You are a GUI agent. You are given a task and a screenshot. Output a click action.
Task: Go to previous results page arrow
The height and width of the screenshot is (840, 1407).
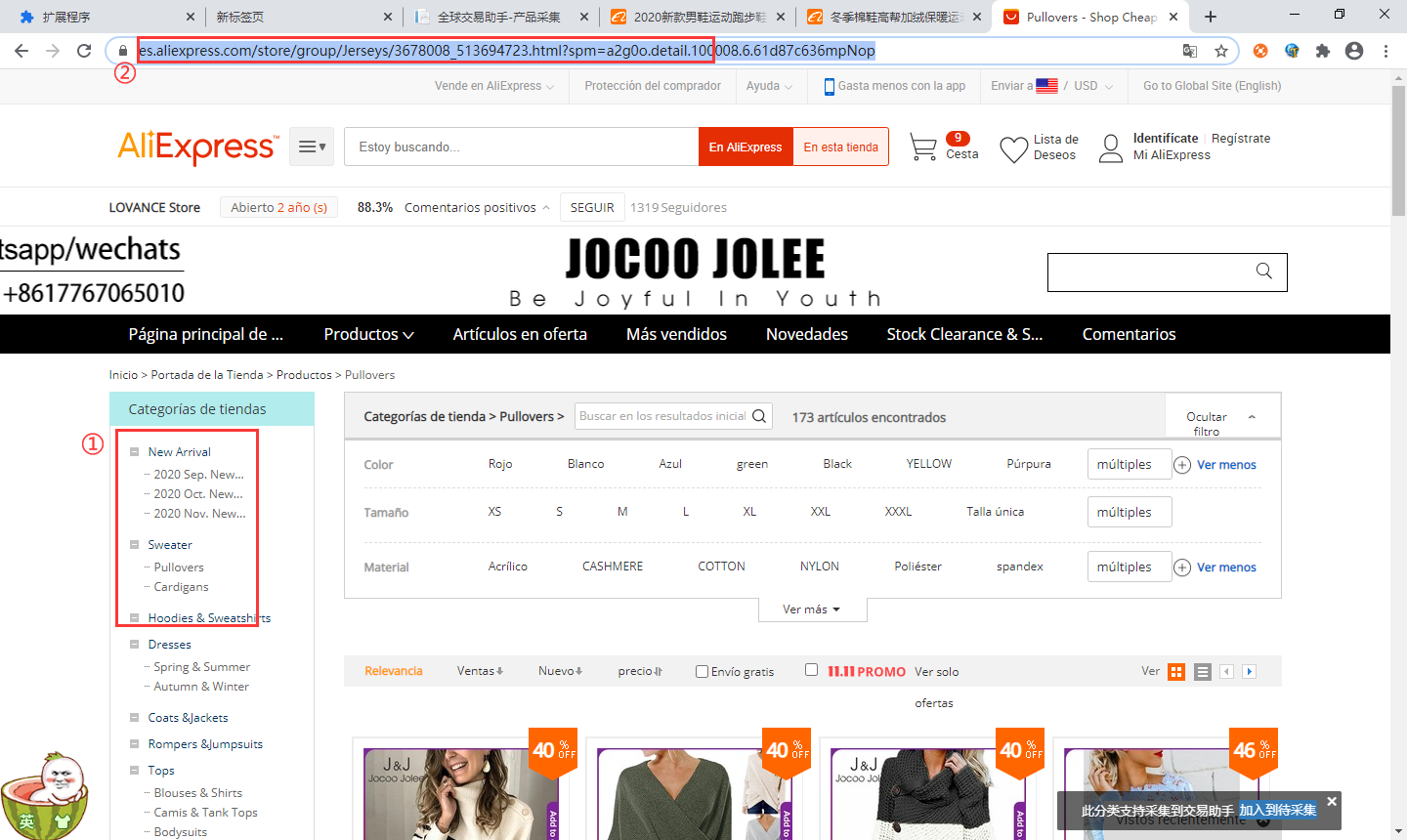pos(1226,671)
